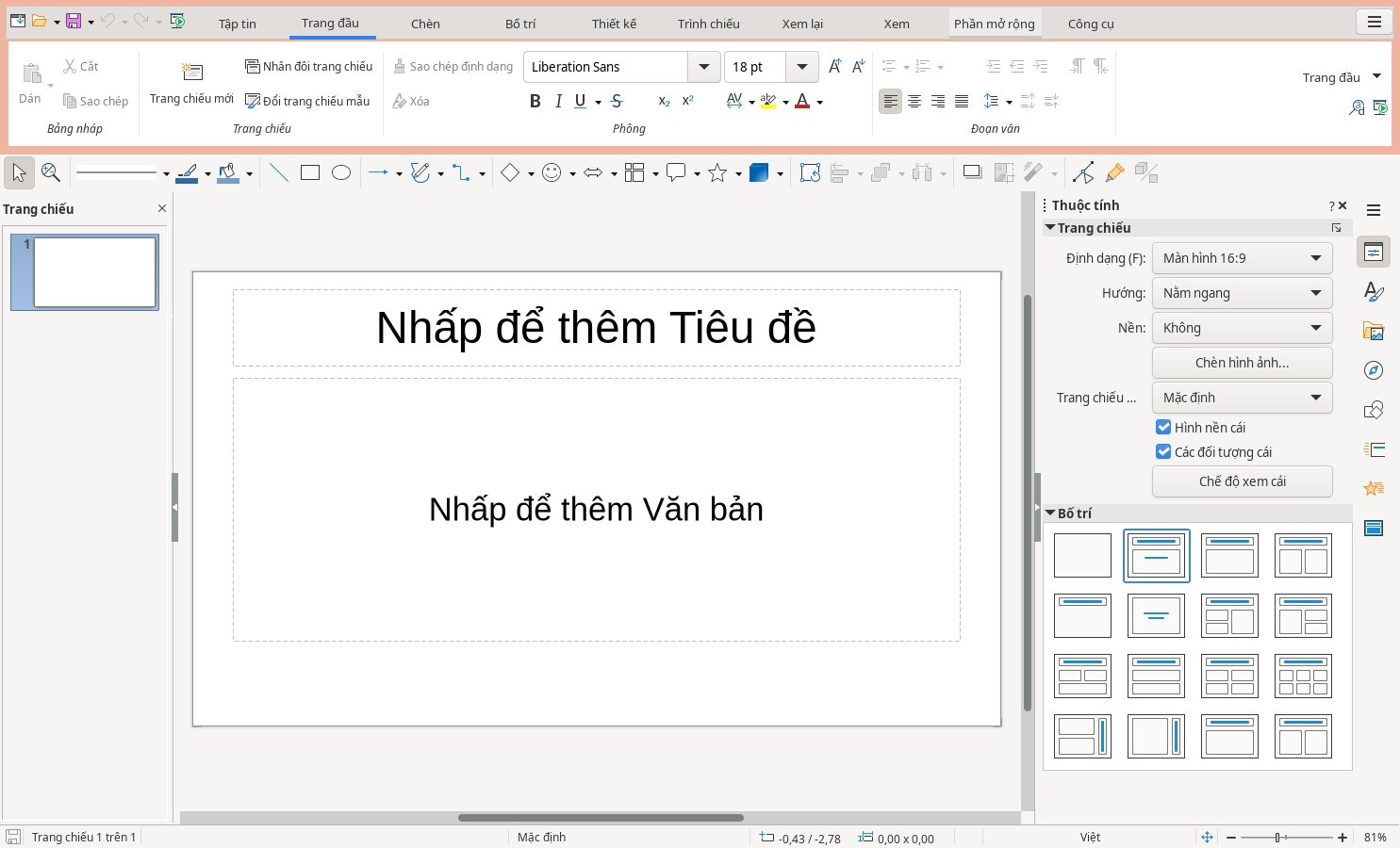Align paragraph text to the right
Viewport: 1400px width, 848px height.
[x=938, y=101]
